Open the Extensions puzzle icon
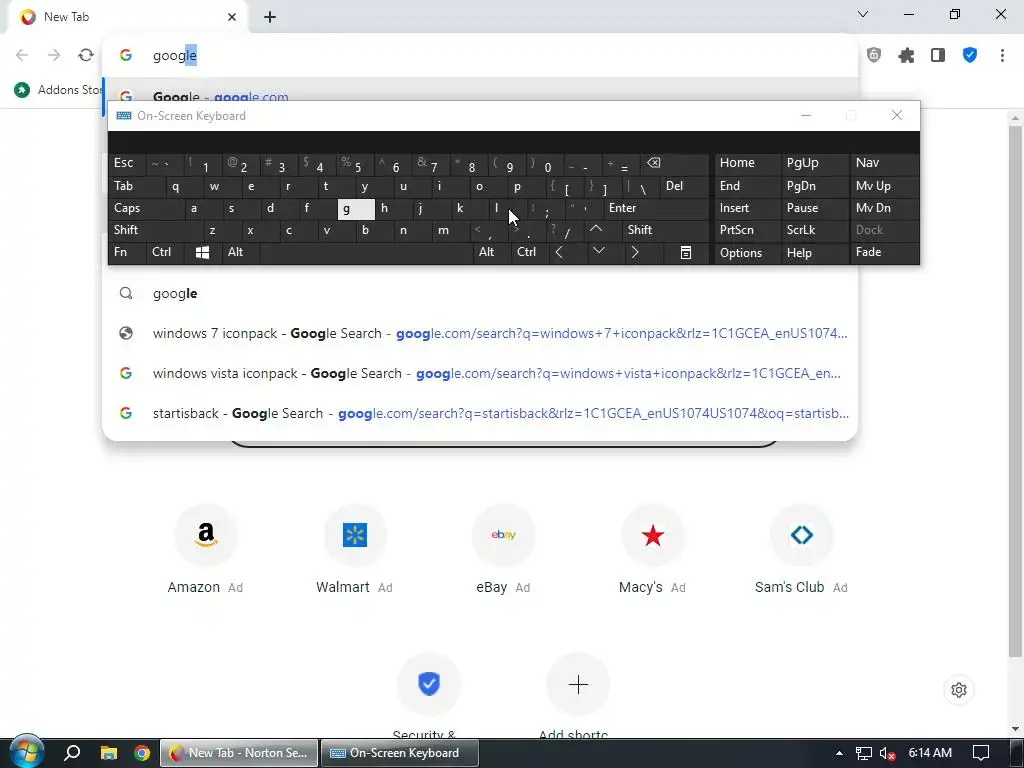 (906, 56)
